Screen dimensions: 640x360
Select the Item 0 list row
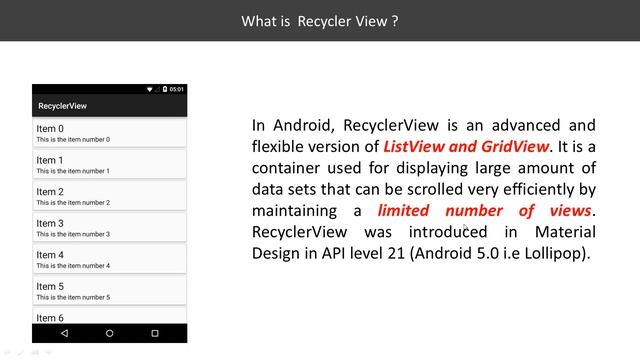point(109,133)
